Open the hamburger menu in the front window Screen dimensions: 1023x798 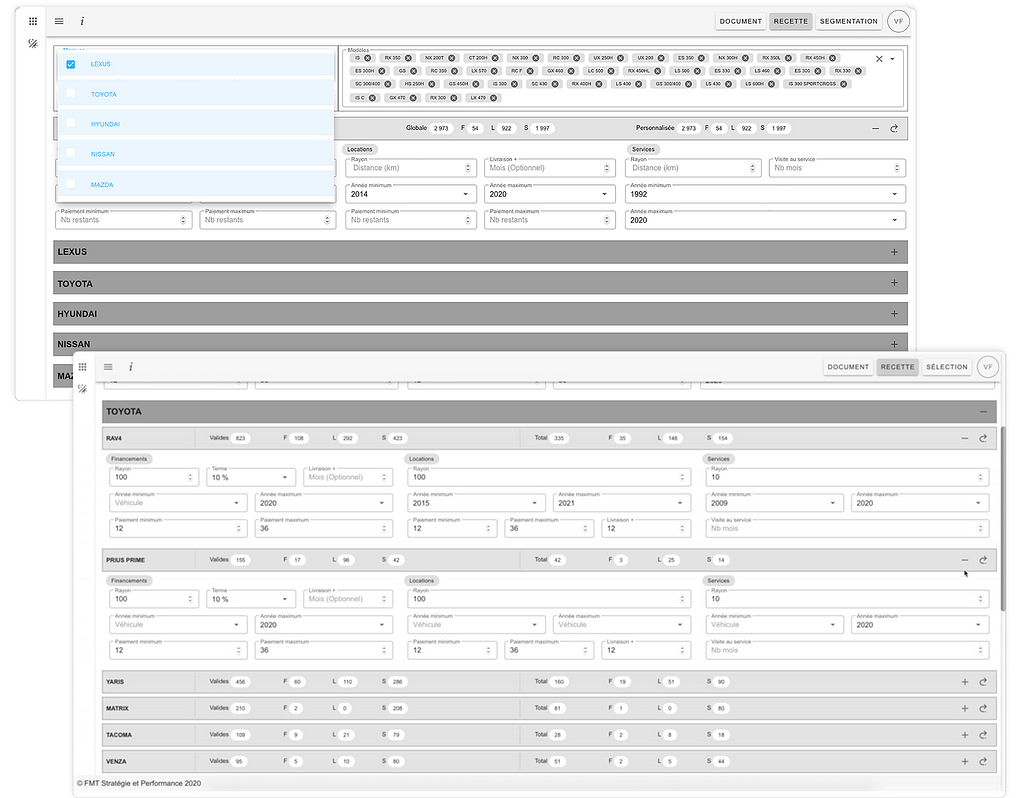pos(108,367)
